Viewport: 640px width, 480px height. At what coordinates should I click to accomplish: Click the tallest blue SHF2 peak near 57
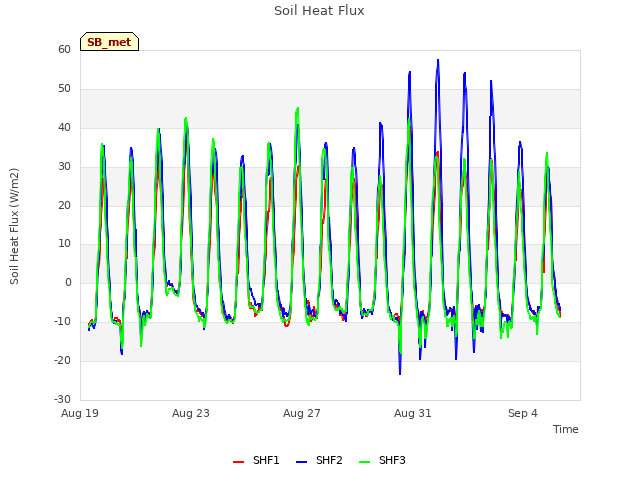click(x=438, y=60)
